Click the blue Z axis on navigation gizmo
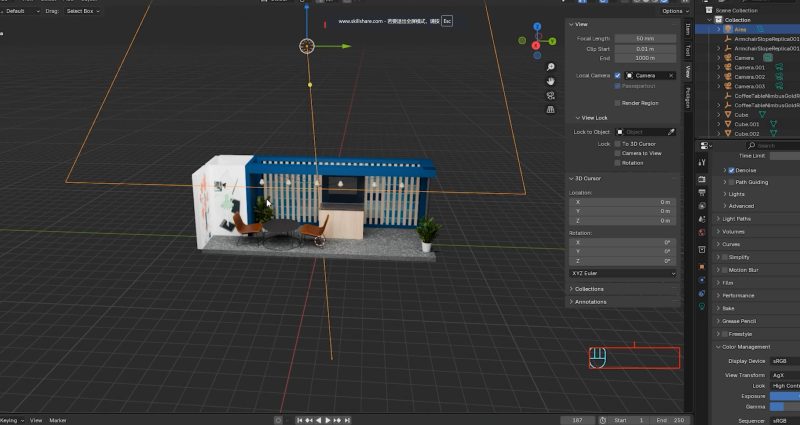Image resolution: width=800 pixels, height=425 pixels. pyautogui.click(x=537, y=26)
